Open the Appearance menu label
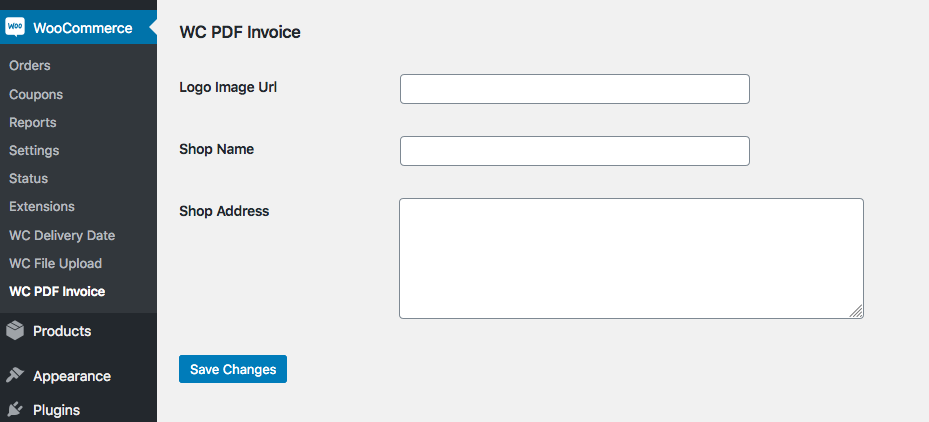This screenshot has height=422, width=929. click(x=72, y=376)
